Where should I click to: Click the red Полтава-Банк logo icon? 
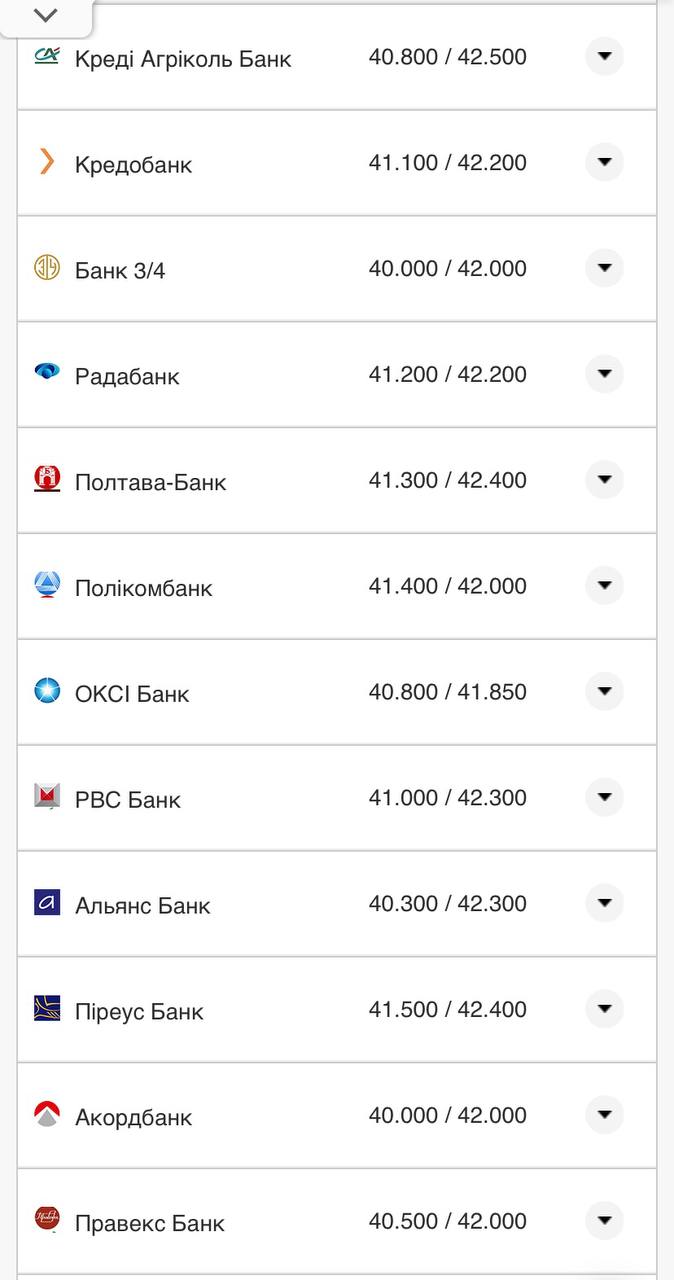[47, 479]
